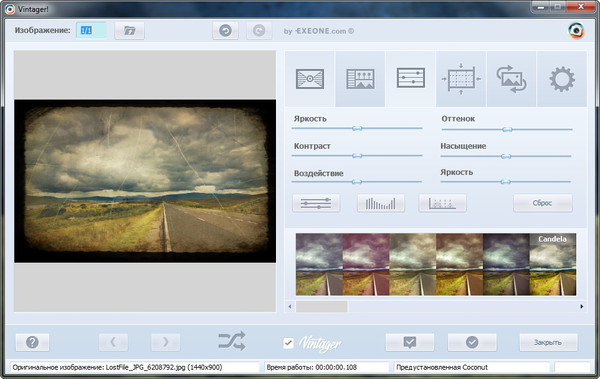
Task: Select the Candela preset thumbnail
Action: click(553, 264)
